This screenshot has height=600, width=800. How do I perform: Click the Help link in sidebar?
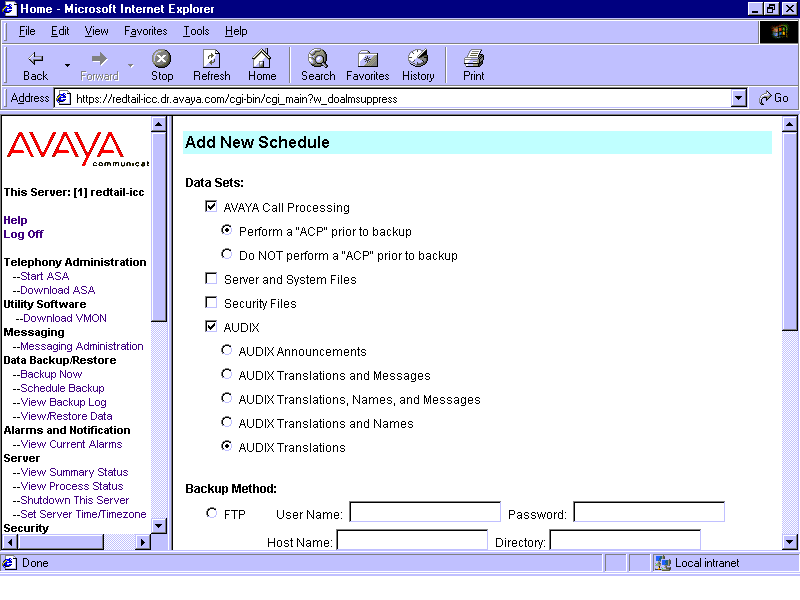click(15, 220)
